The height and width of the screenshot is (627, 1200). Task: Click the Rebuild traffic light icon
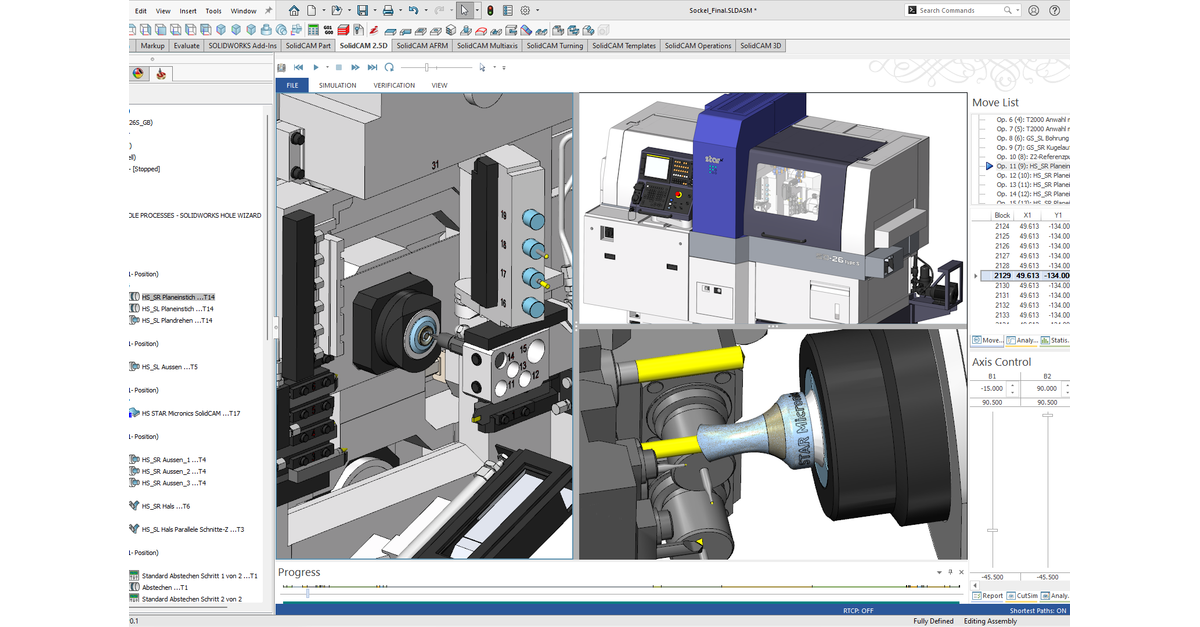[490, 10]
